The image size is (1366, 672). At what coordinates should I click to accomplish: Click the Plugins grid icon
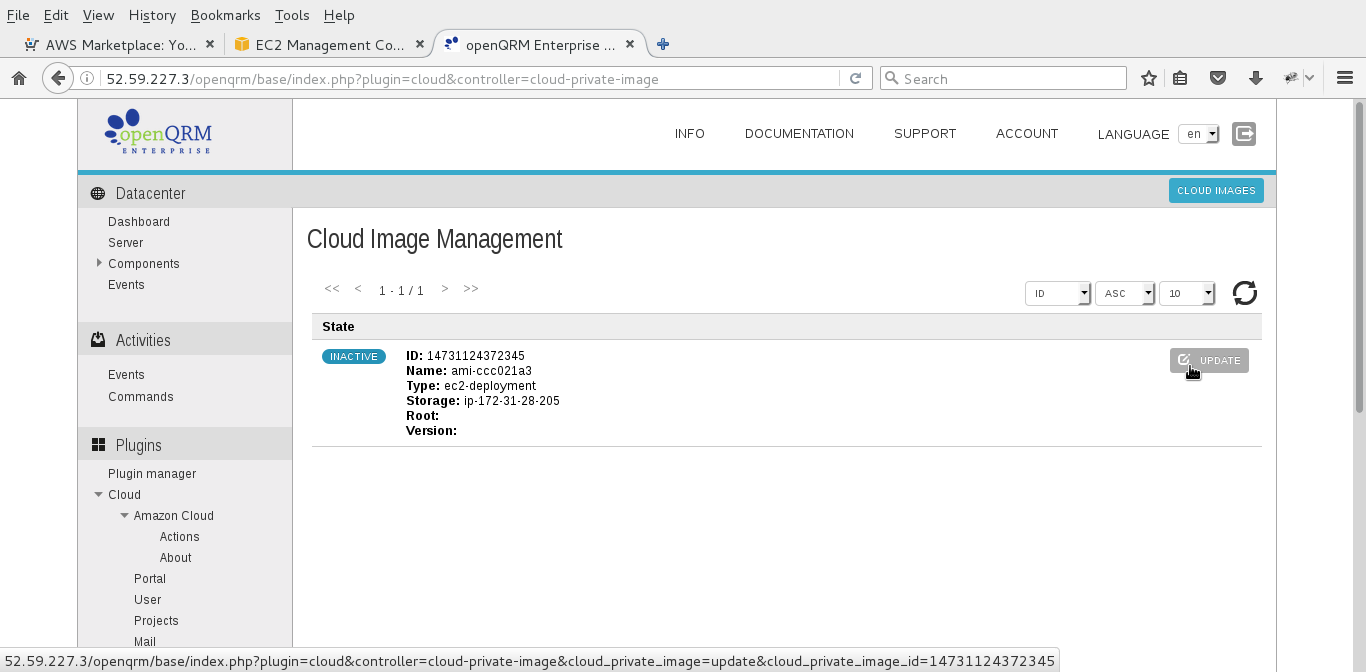98,445
